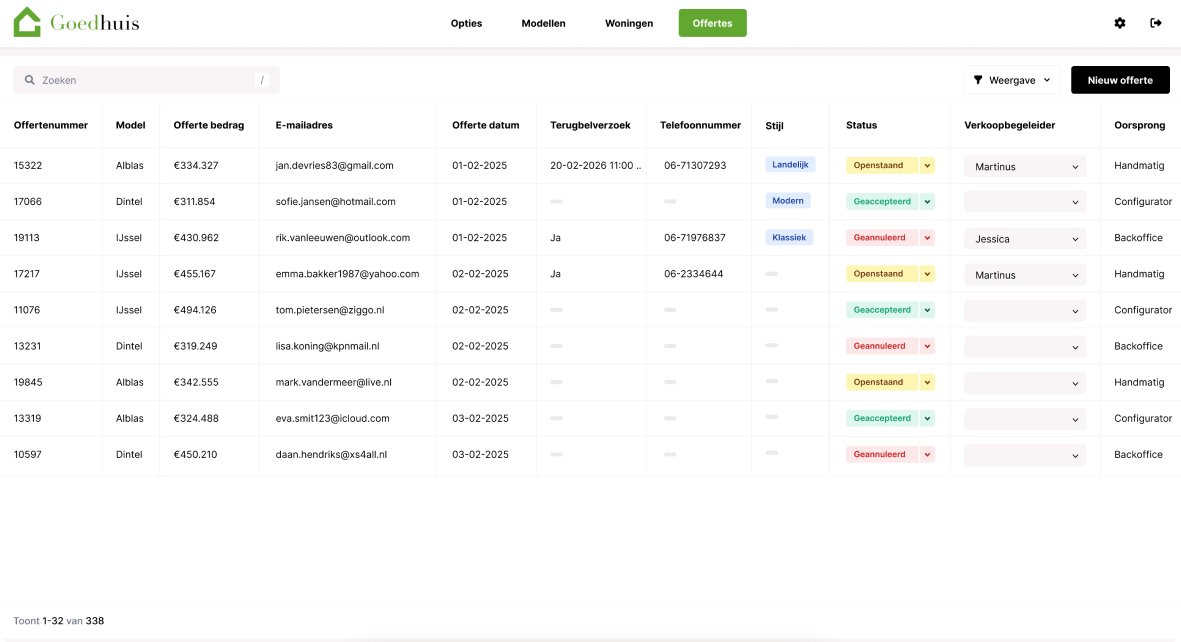Click the search magnifier icon
The width and height of the screenshot is (1181, 642).
tap(29, 80)
